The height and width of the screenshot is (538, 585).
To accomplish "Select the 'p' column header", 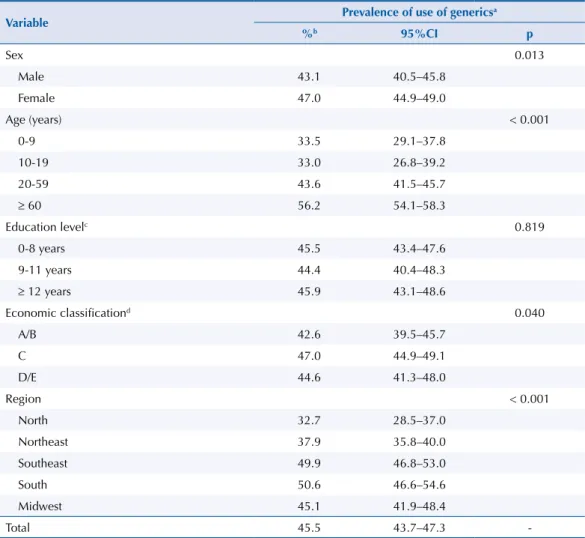I will (529, 35).
